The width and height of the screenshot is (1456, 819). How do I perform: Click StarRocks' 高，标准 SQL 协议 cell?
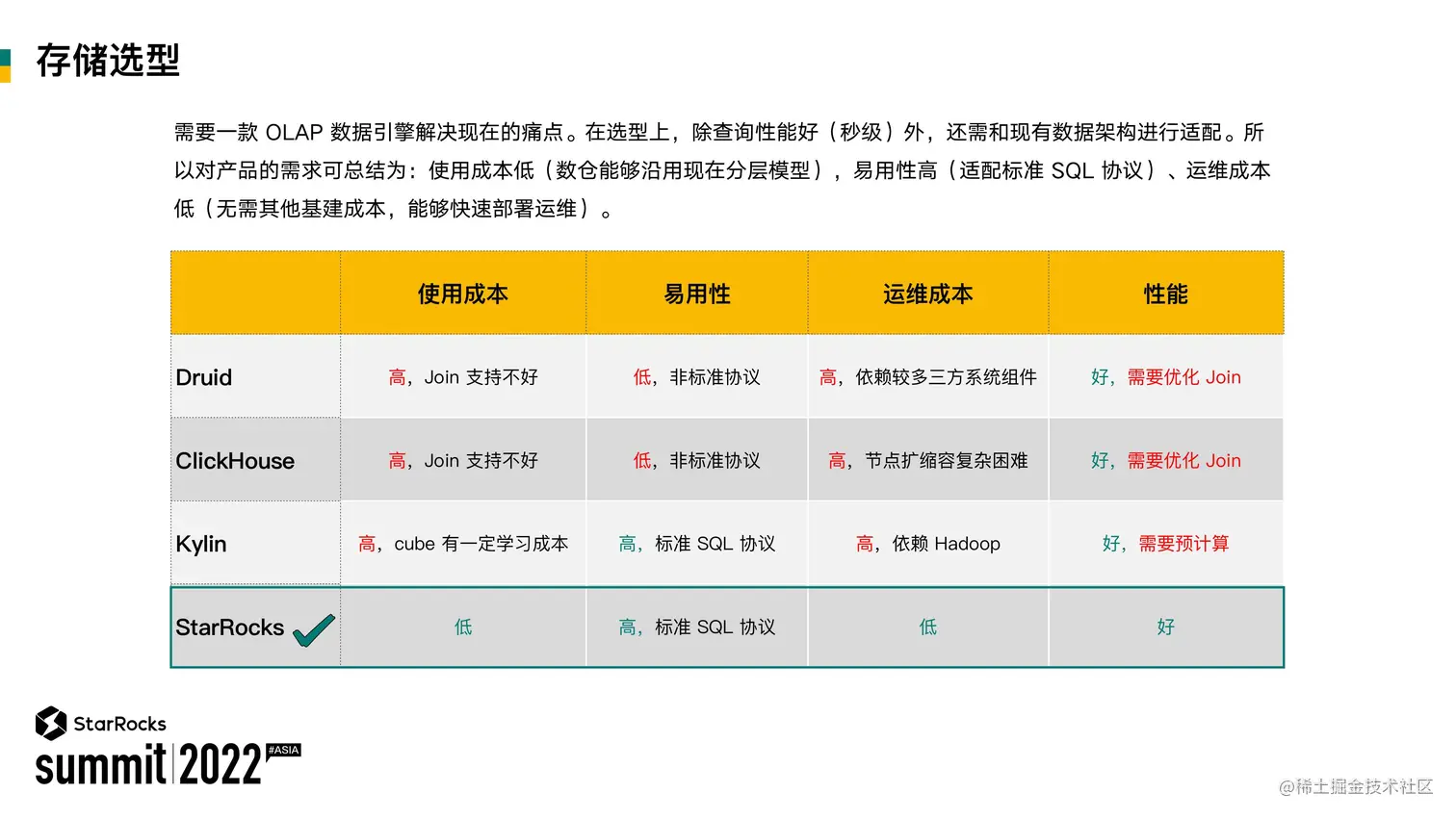click(x=697, y=627)
